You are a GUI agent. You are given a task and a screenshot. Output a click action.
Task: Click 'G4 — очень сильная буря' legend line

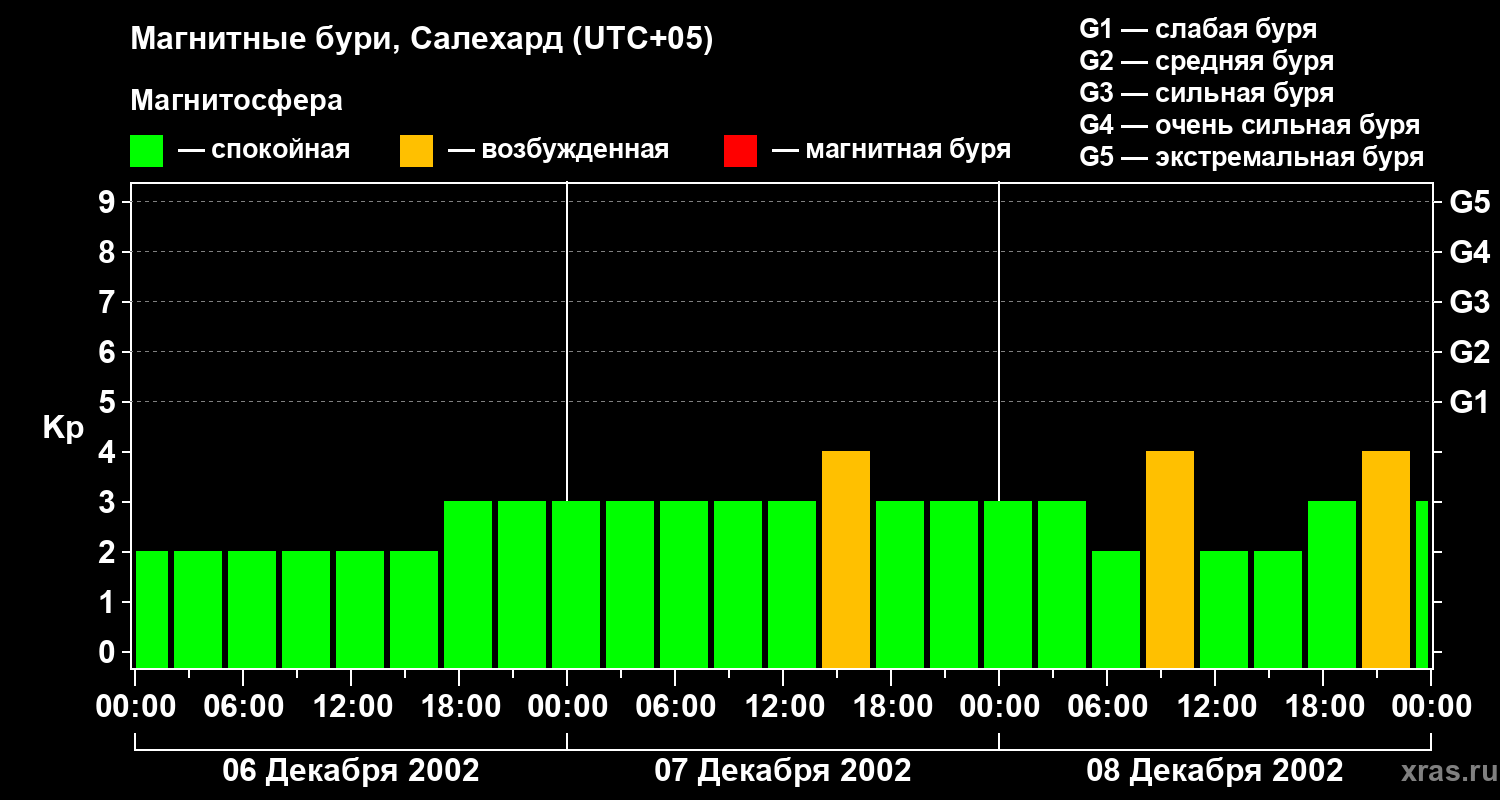pos(1250,125)
